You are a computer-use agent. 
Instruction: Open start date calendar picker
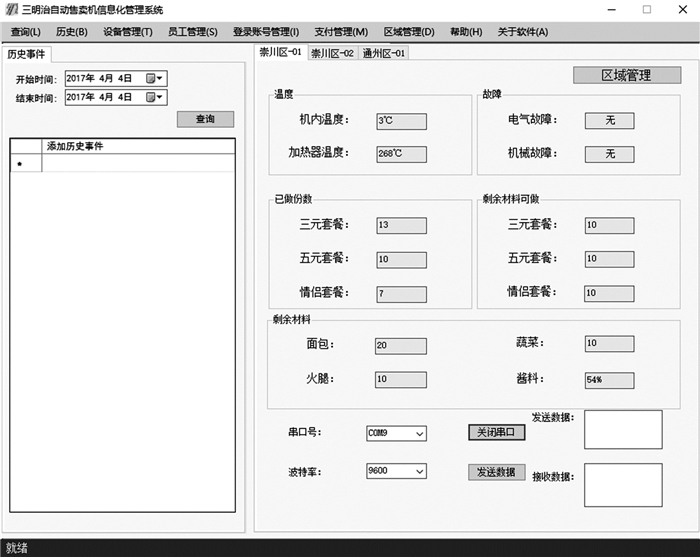tap(155, 78)
